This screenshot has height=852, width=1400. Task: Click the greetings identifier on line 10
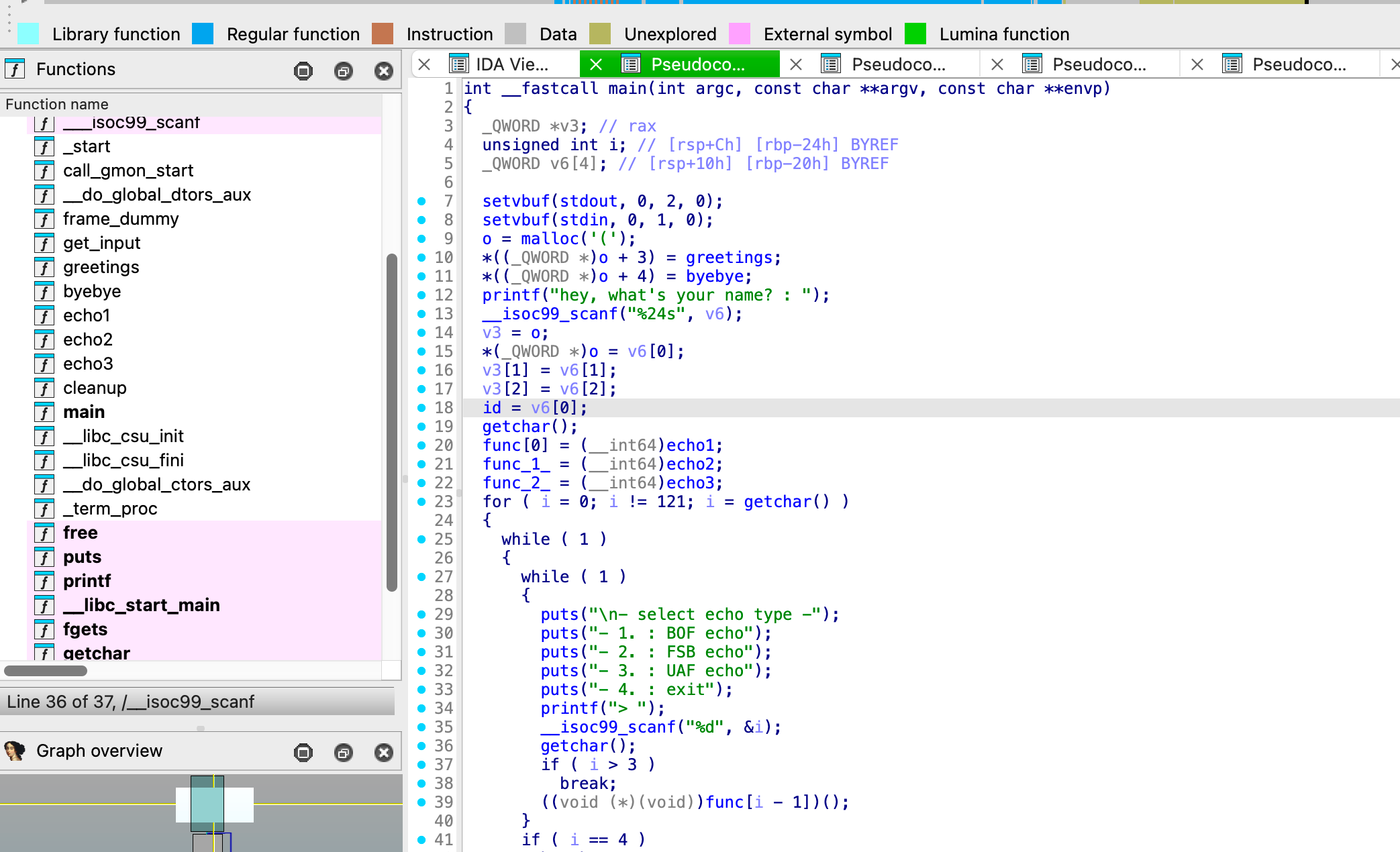coord(729,258)
